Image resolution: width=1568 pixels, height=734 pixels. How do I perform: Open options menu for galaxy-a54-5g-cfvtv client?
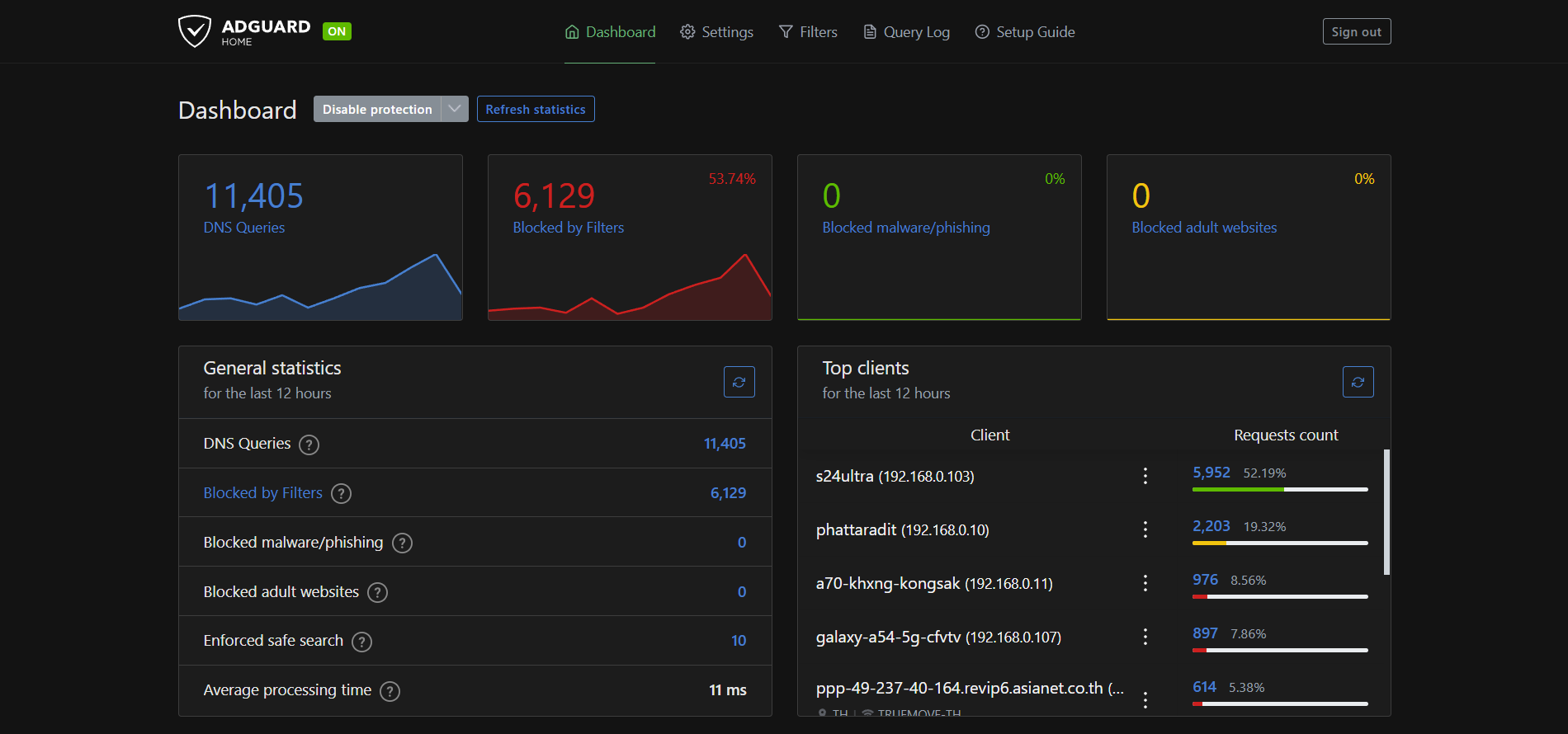click(x=1145, y=637)
